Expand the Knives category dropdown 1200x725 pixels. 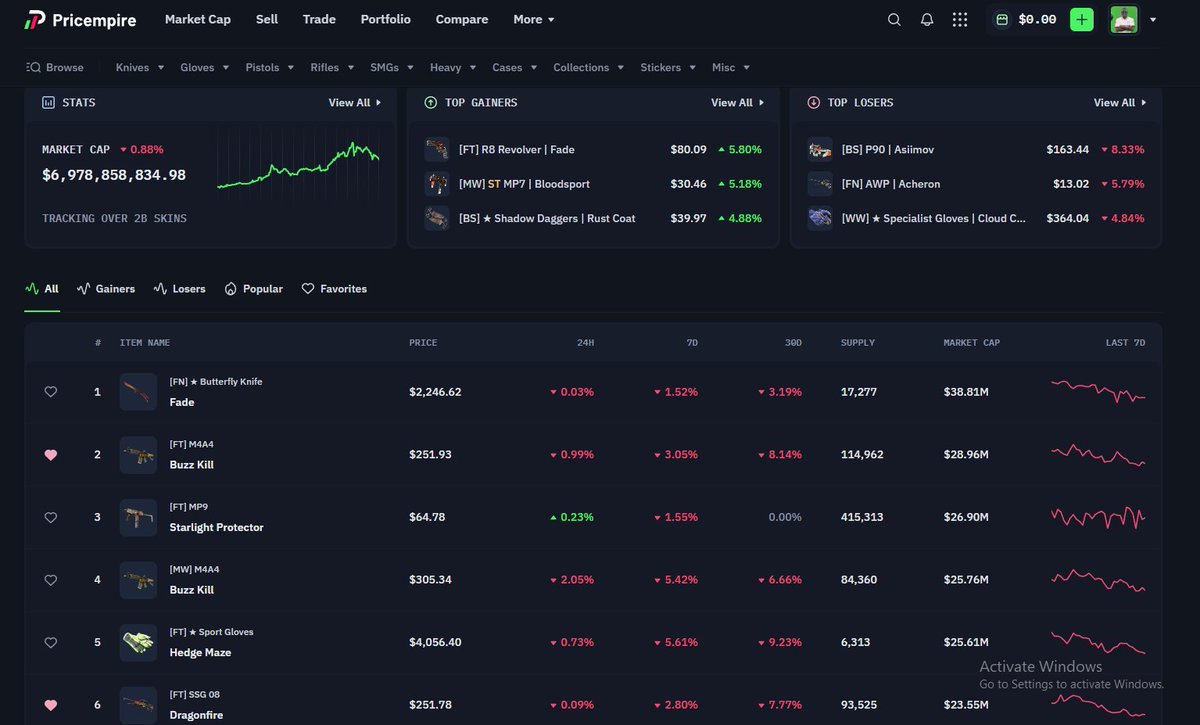click(138, 68)
